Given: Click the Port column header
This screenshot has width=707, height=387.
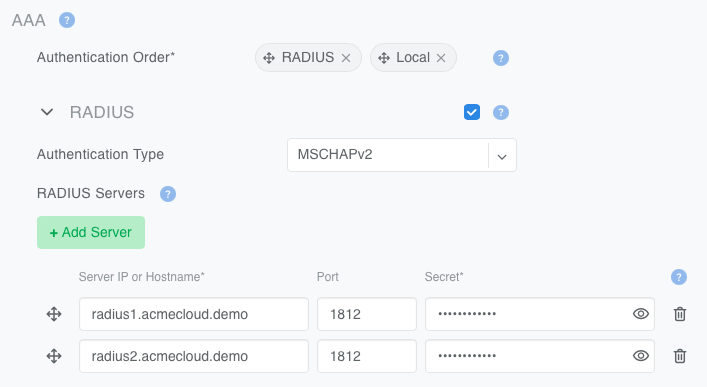Looking at the screenshot, I should (x=328, y=277).
